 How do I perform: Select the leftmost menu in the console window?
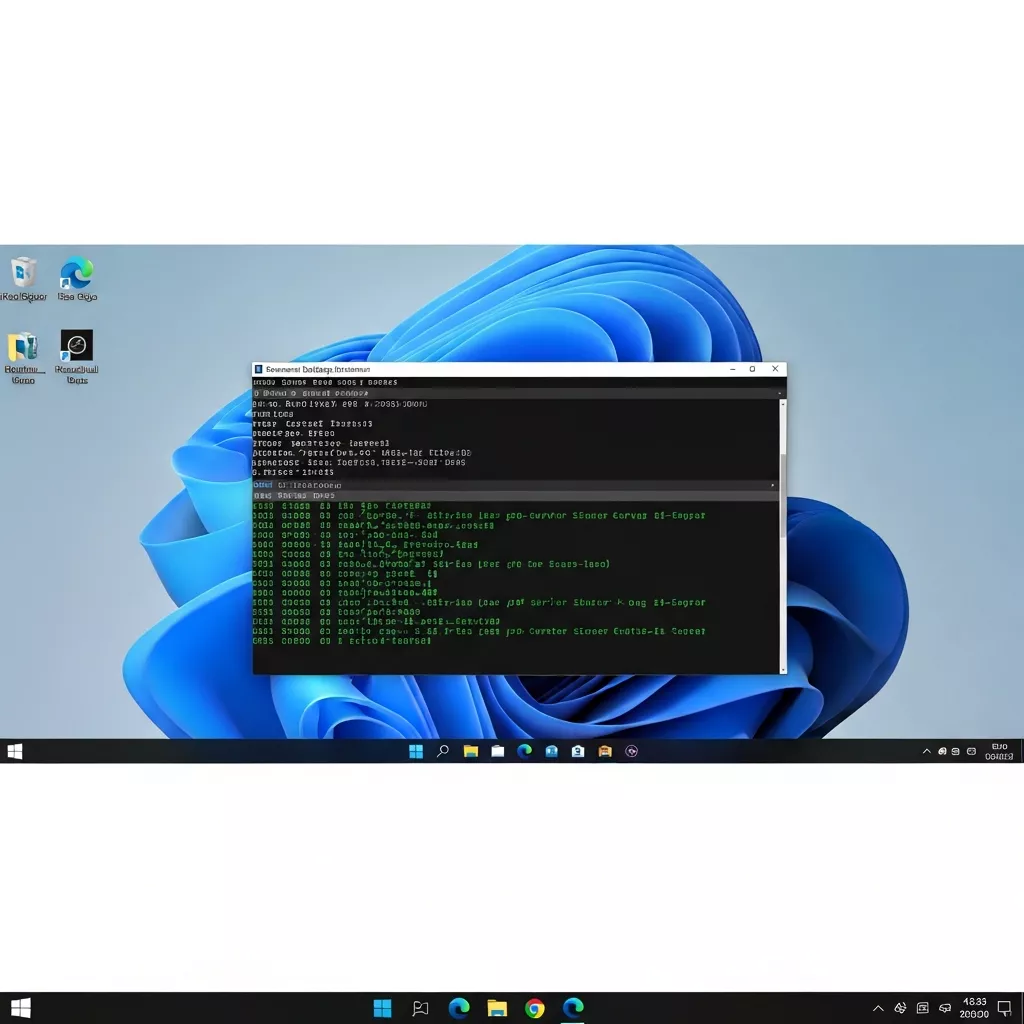click(263, 382)
